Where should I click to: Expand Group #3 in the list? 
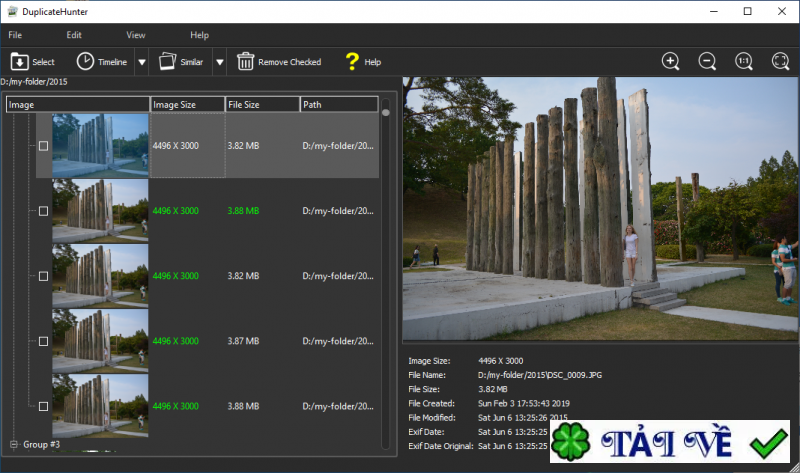pos(14,444)
